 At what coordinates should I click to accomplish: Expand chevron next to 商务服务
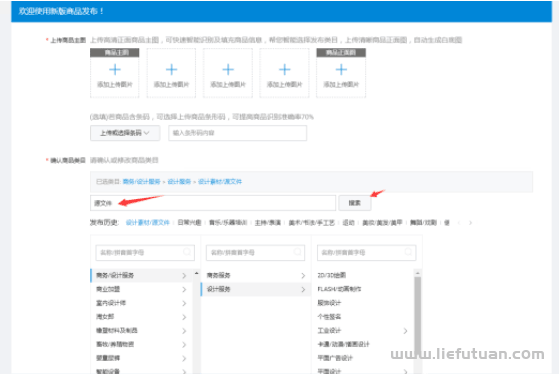pos(303,276)
